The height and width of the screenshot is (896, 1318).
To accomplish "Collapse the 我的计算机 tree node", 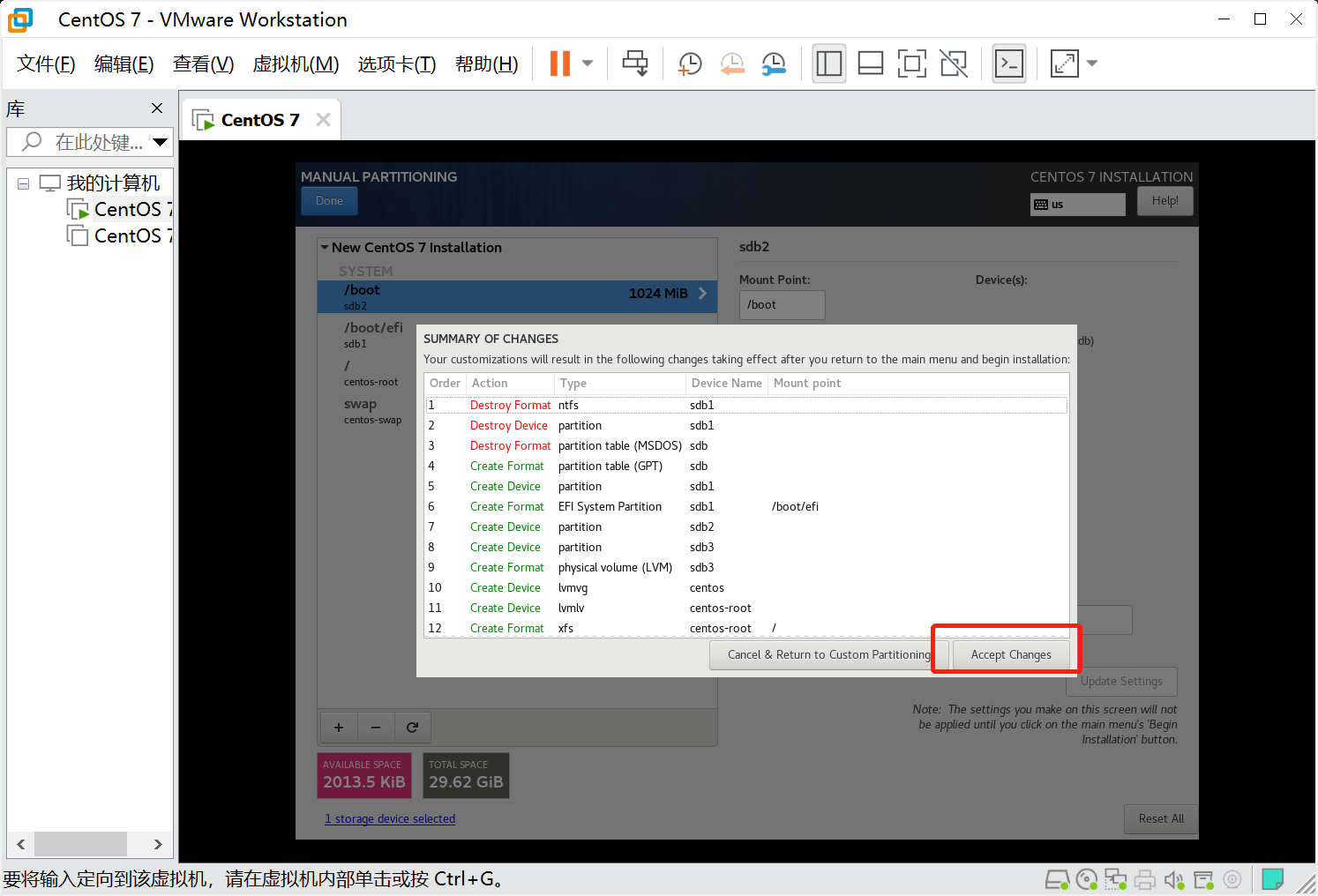I will point(24,183).
